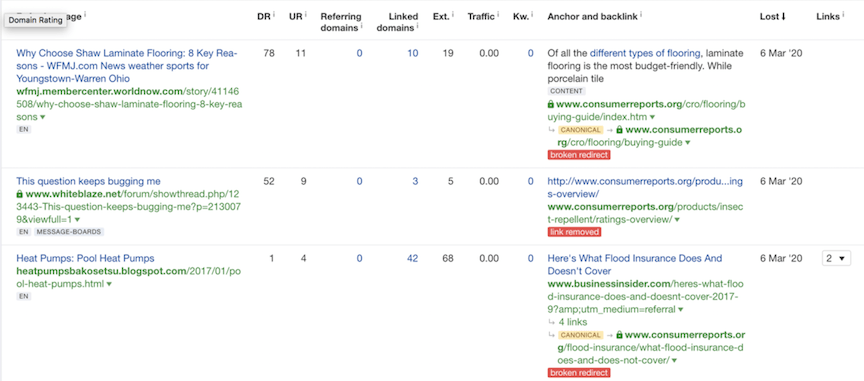This screenshot has width=864, height=381.
Task: Click Ext. value 68
Action: click(449, 258)
